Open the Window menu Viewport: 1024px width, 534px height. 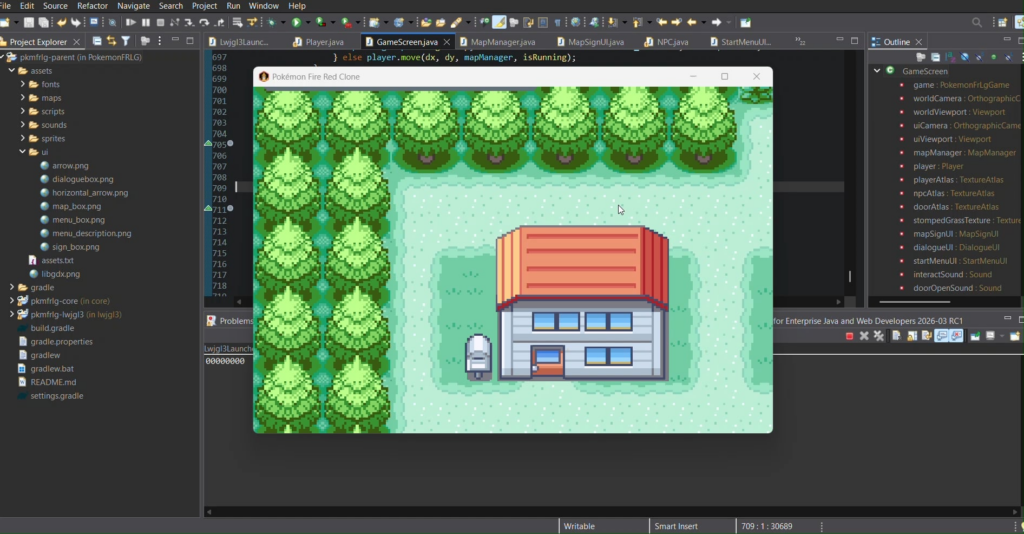click(264, 6)
